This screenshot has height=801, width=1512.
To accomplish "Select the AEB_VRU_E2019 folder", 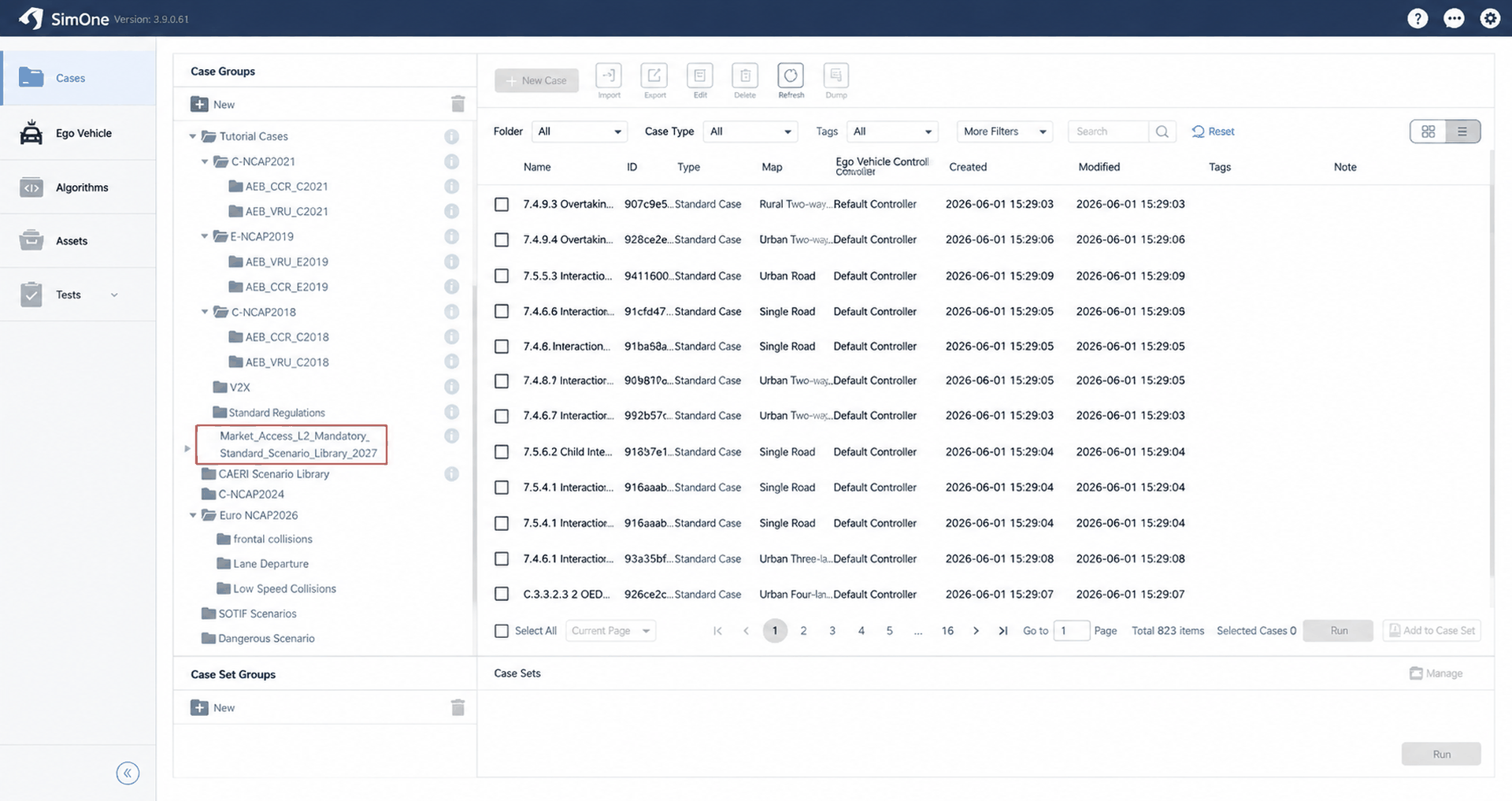I will point(278,261).
